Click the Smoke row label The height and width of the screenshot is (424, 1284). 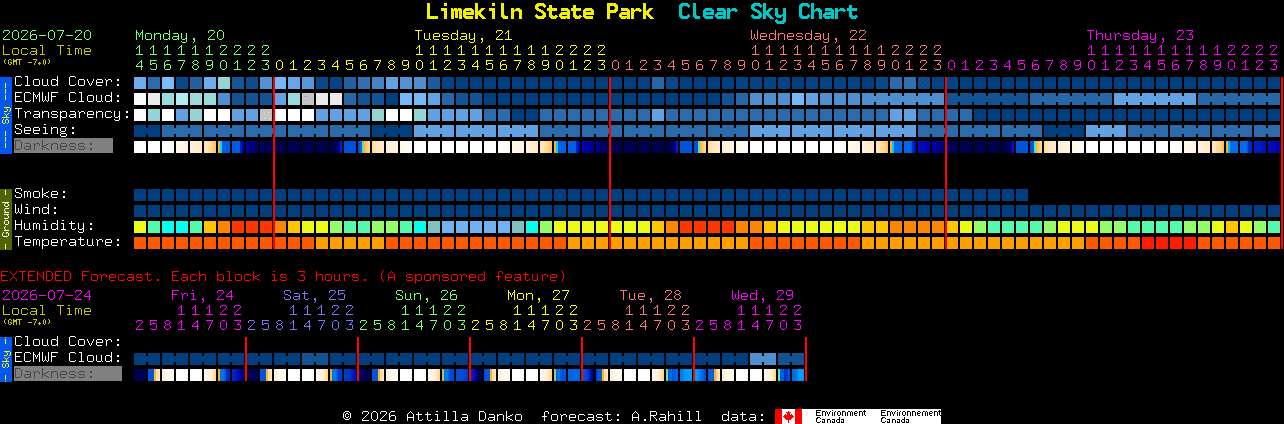click(x=40, y=194)
